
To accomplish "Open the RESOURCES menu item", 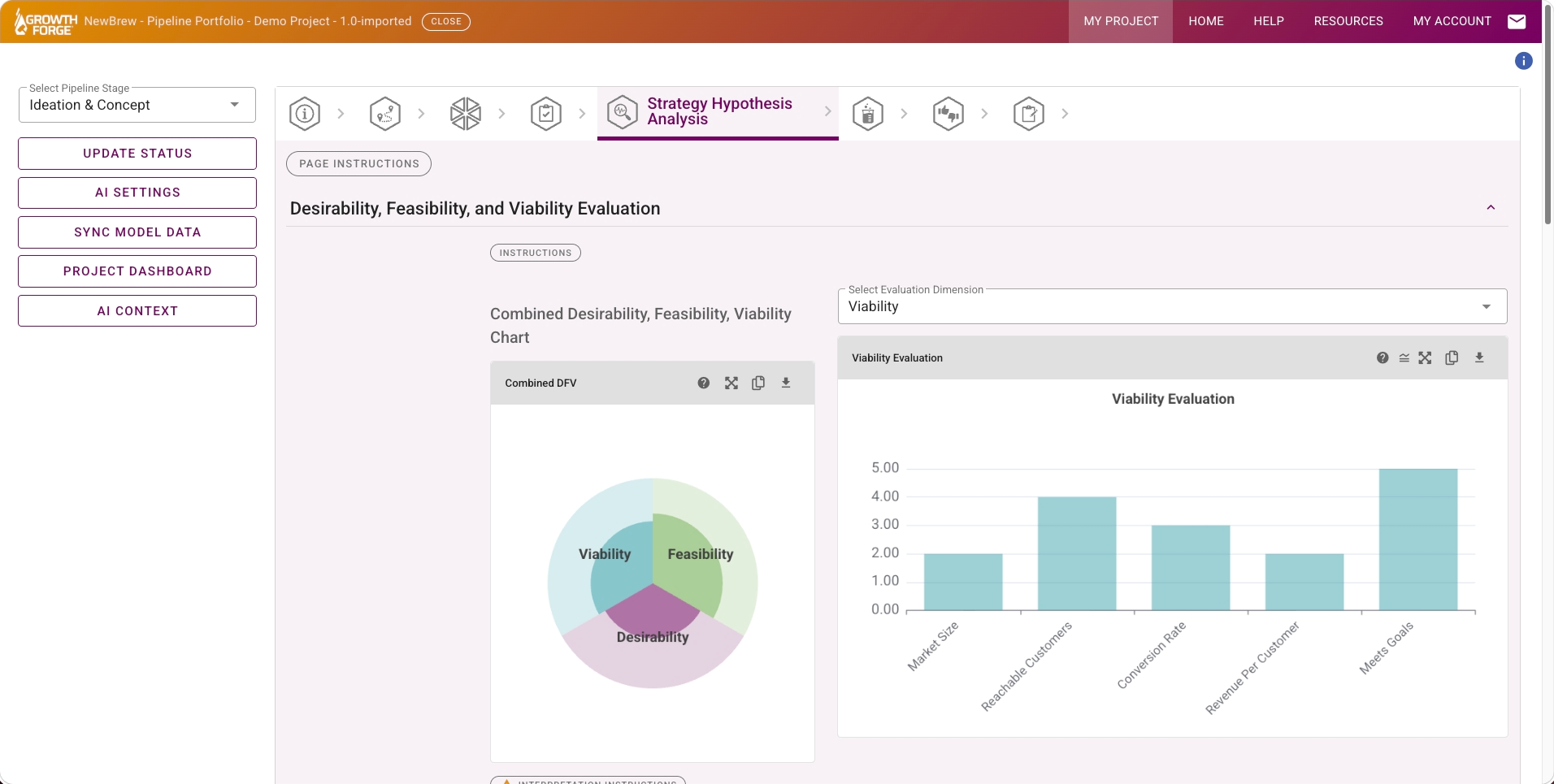I will pos(1348,21).
